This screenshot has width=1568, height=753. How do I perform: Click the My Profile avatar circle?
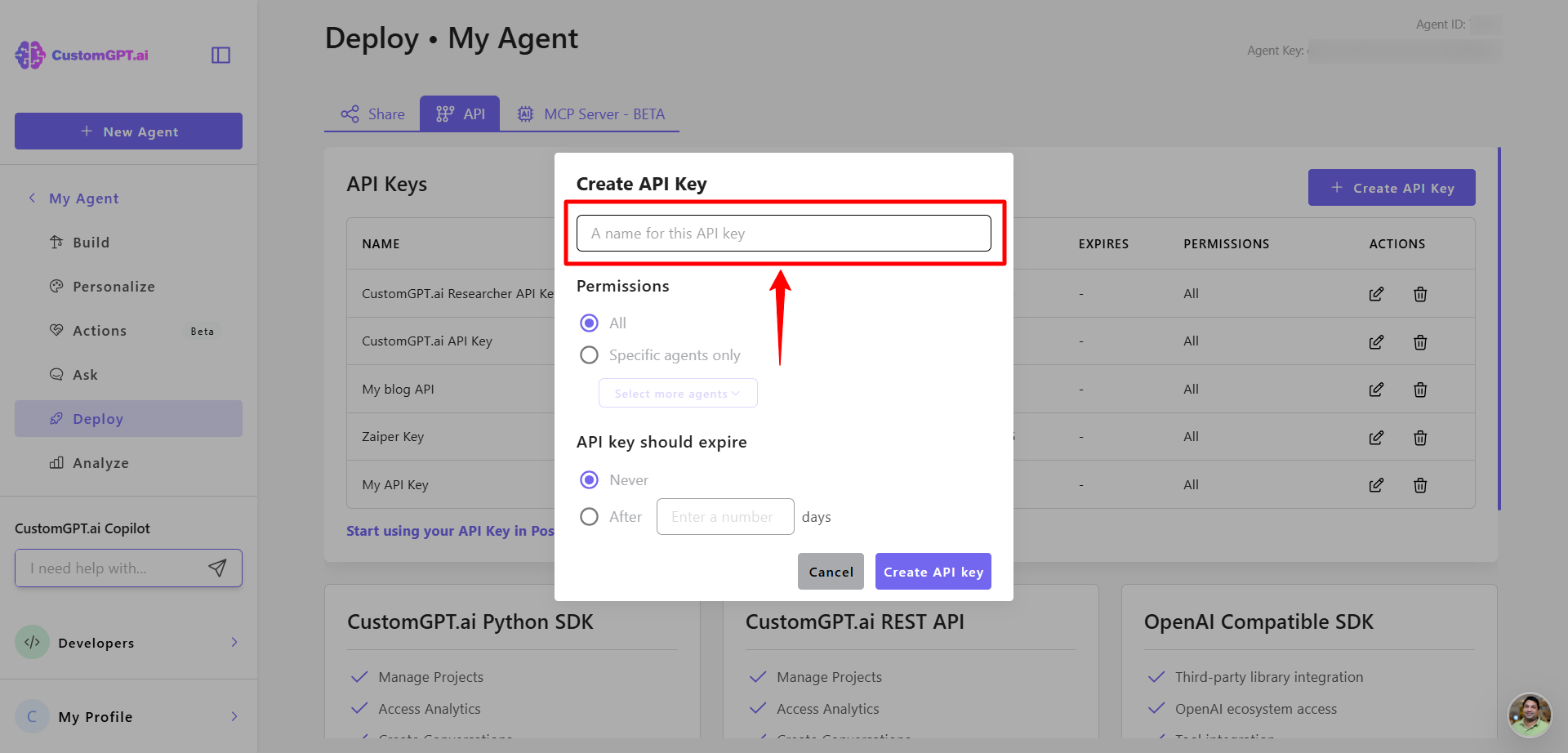point(32,716)
